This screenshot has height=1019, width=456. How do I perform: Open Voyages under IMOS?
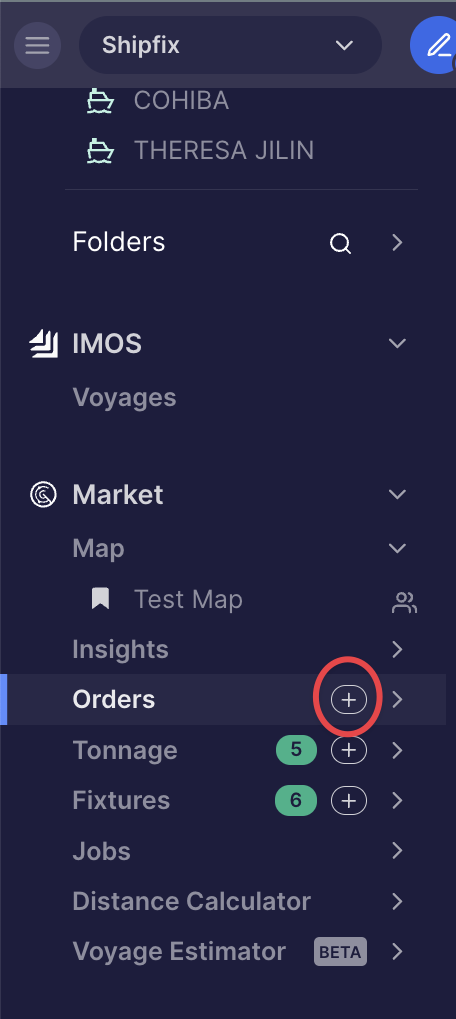pyautogui.click(x=125, y=397)
